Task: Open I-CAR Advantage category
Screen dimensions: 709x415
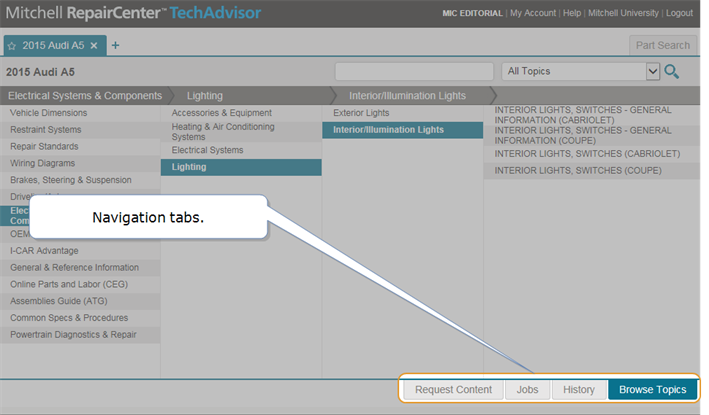Action: tap(80, 251)
